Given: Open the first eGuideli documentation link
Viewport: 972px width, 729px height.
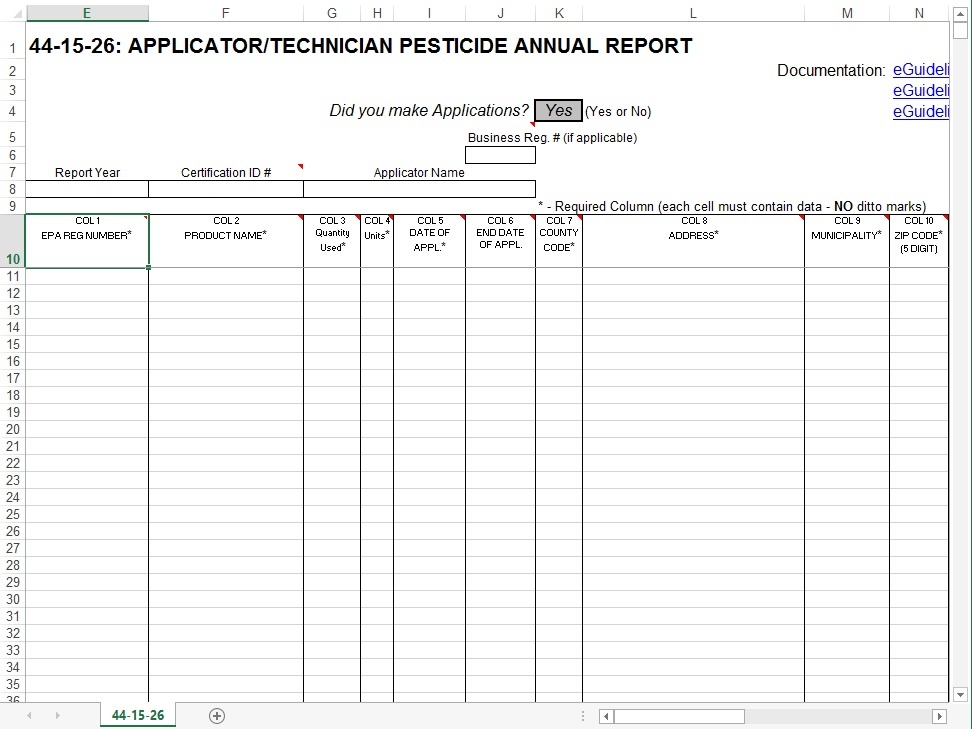Looking at the screenshot, I should [x=921, y=70].
